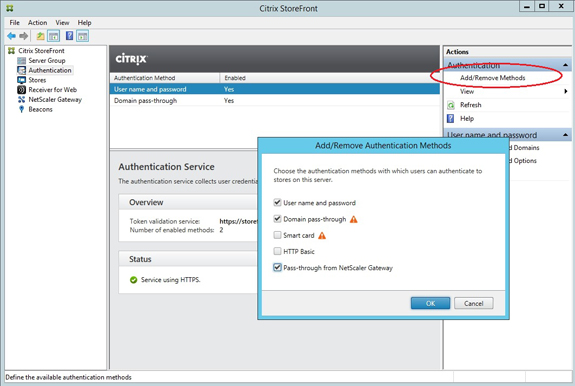
Task: Click the Help question mark icon in Actions
Action: coord(451,118)
